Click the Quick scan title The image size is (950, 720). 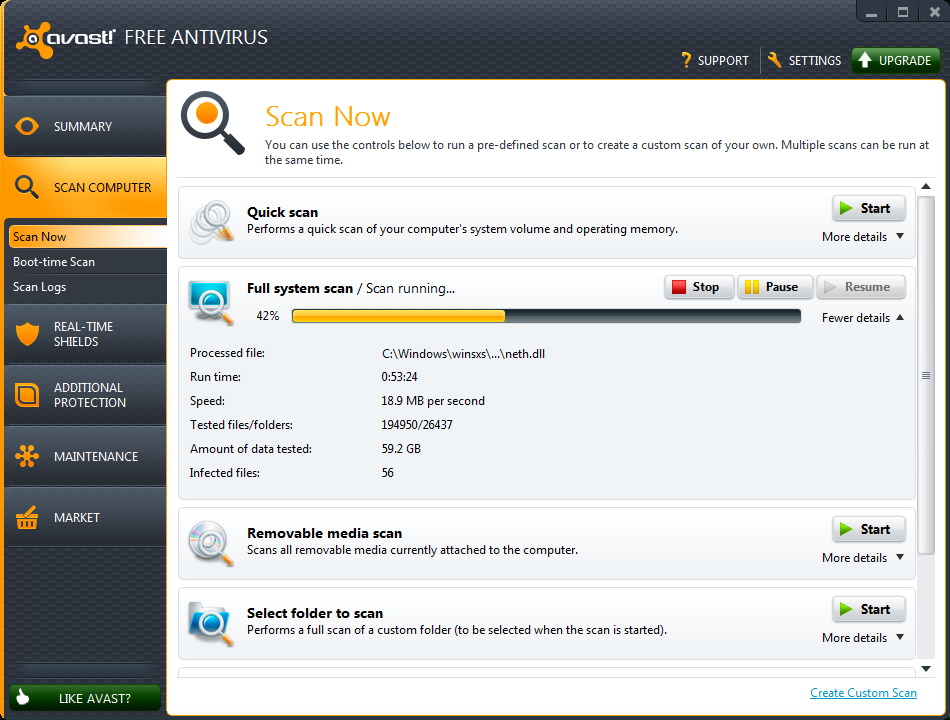(282, 212)
